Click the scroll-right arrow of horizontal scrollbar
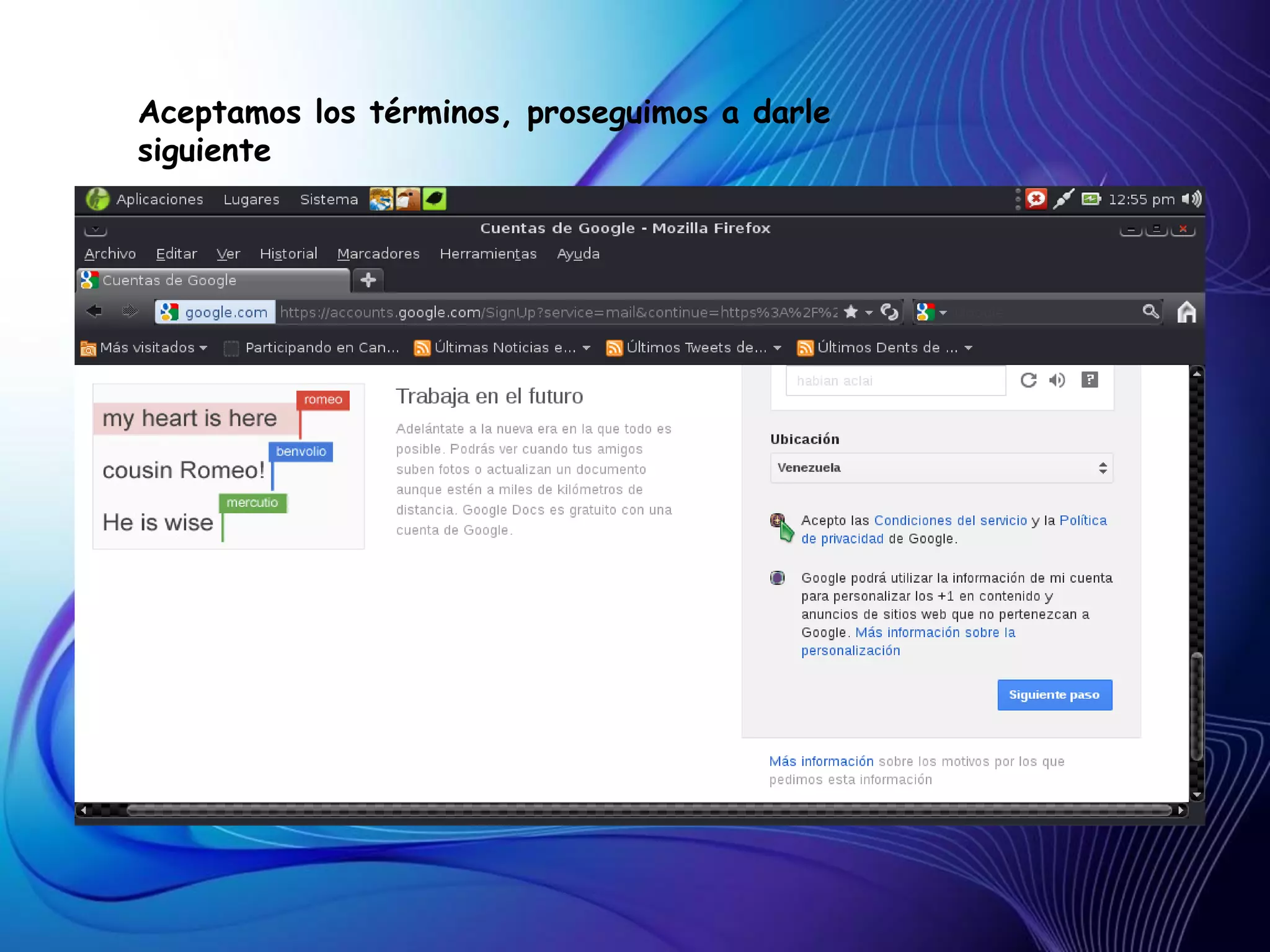Viewport: 1270px width, 952px height. (1181, 810)
